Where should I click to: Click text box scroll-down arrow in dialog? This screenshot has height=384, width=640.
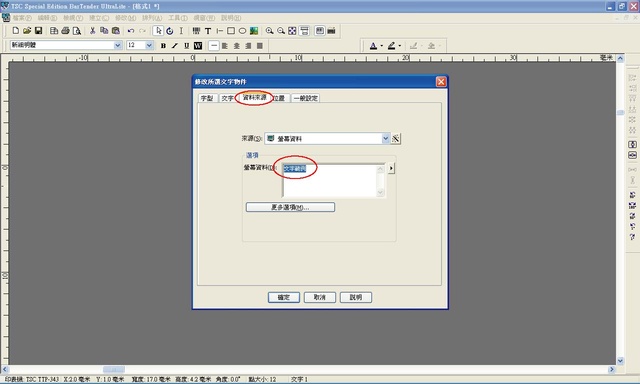[380, 192]
